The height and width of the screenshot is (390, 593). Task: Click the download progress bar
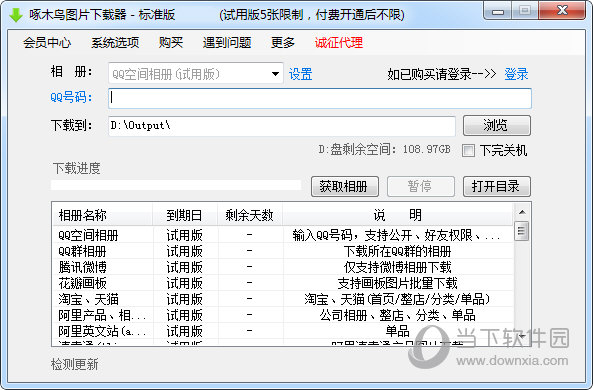176,185
